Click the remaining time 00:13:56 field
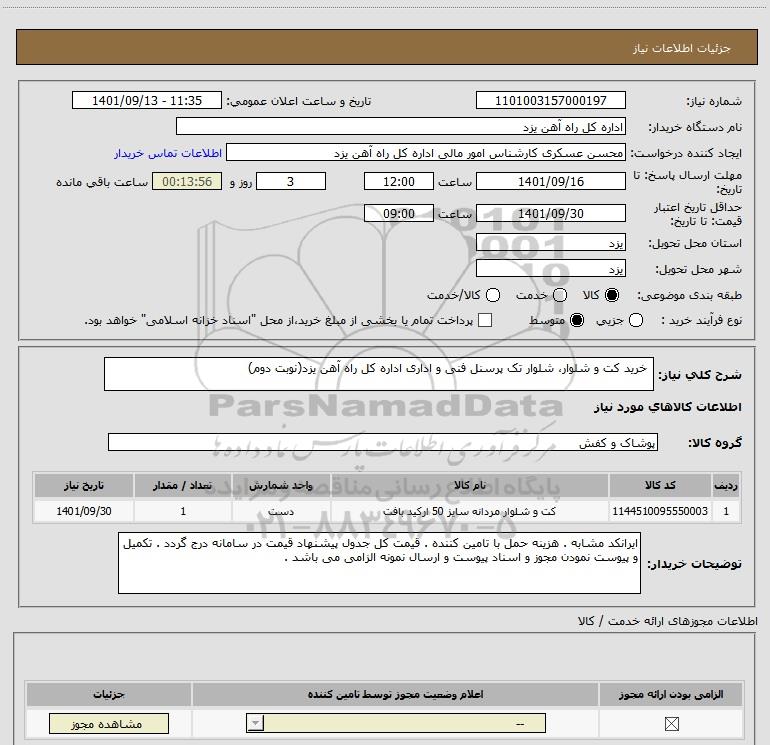770x745 pixels. click(187, 182)
